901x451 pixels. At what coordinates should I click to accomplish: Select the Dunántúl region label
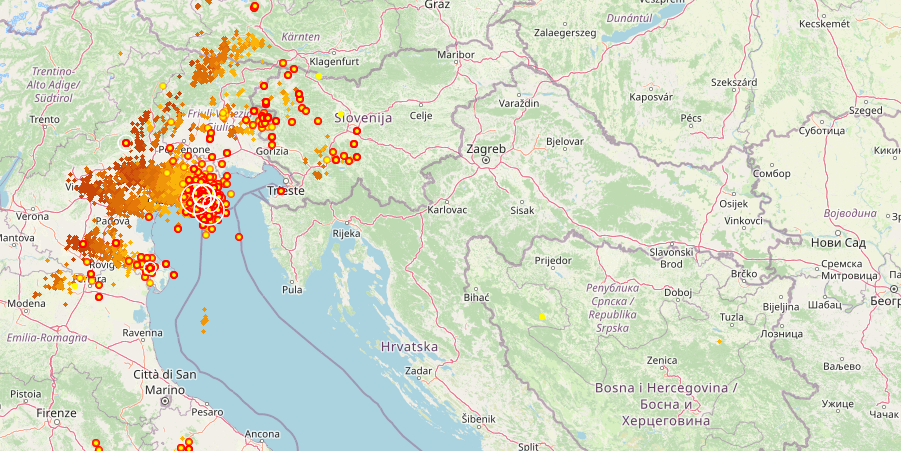click(629, 18)
